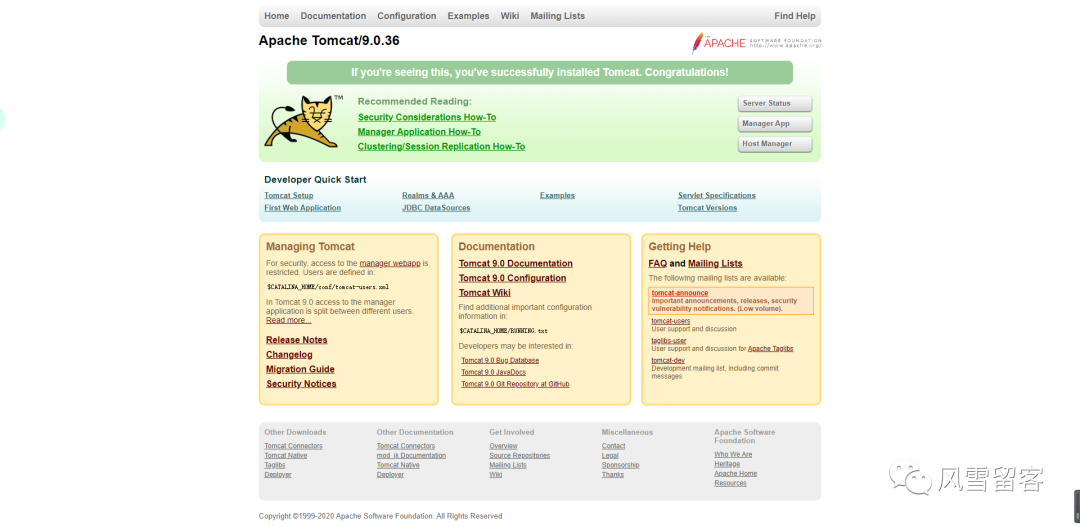This screenshot has height=527, width=1080.
Task: Open Wiki in the top navigation bar
Action: click(510, 16)
